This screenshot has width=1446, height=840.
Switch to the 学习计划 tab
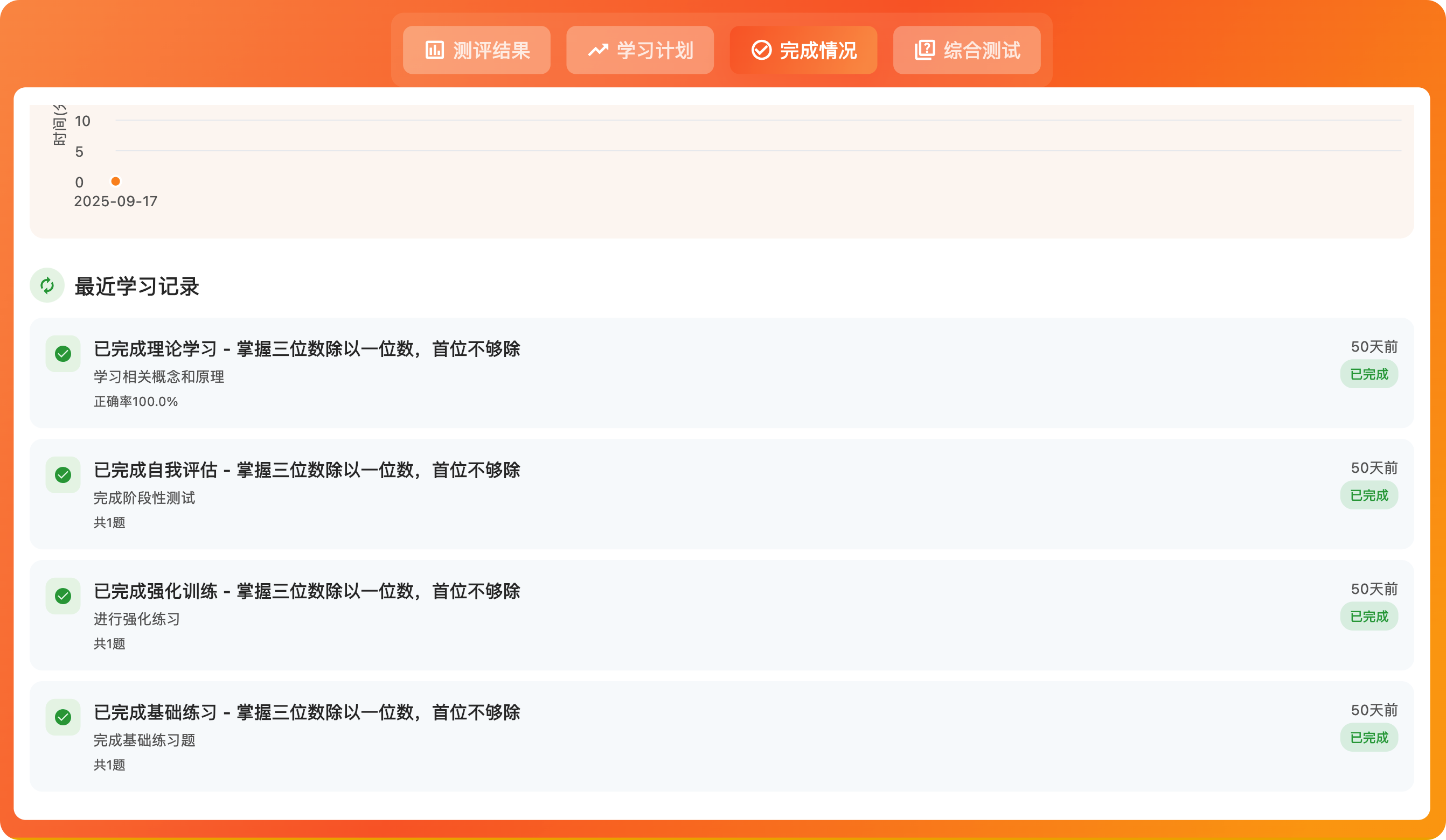tap(639, 51)
